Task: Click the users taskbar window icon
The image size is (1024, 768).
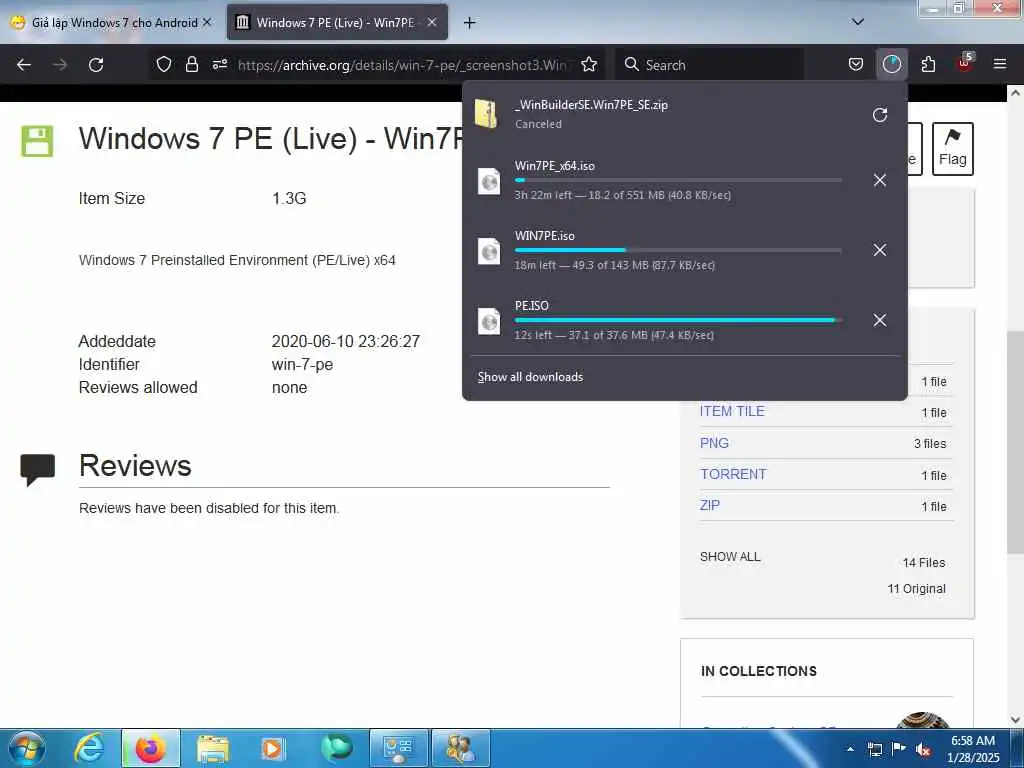Action: (460, 748)
